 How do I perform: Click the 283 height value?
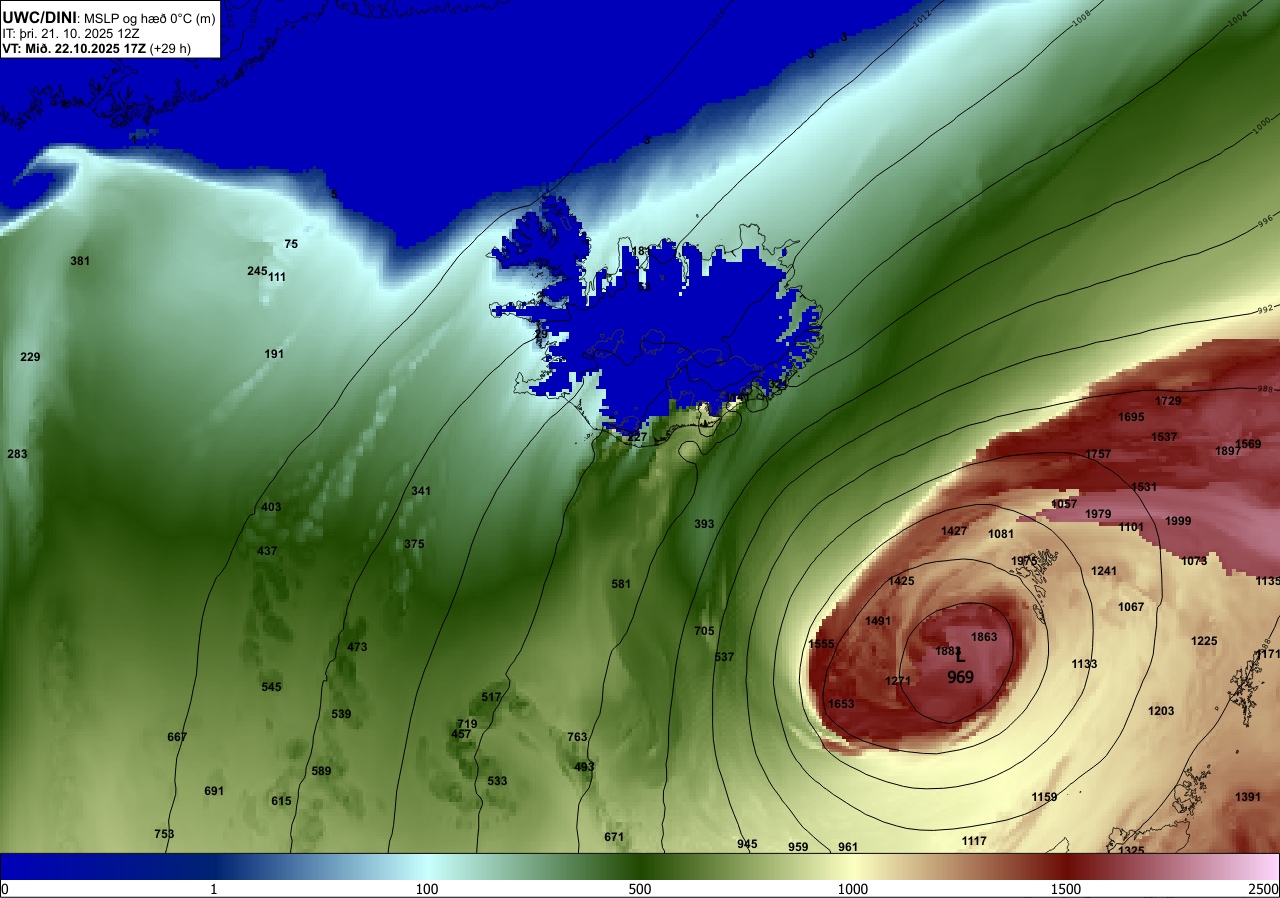[x=17, y=454]
